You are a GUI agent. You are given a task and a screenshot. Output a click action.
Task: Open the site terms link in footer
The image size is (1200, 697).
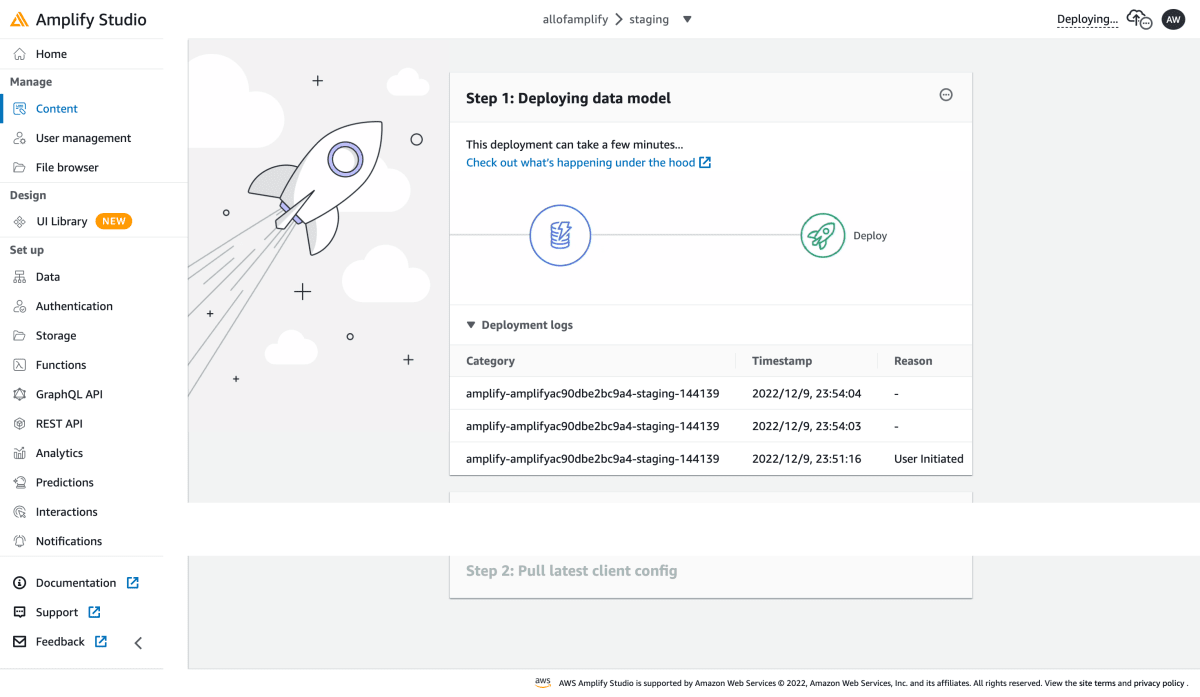1095,683
